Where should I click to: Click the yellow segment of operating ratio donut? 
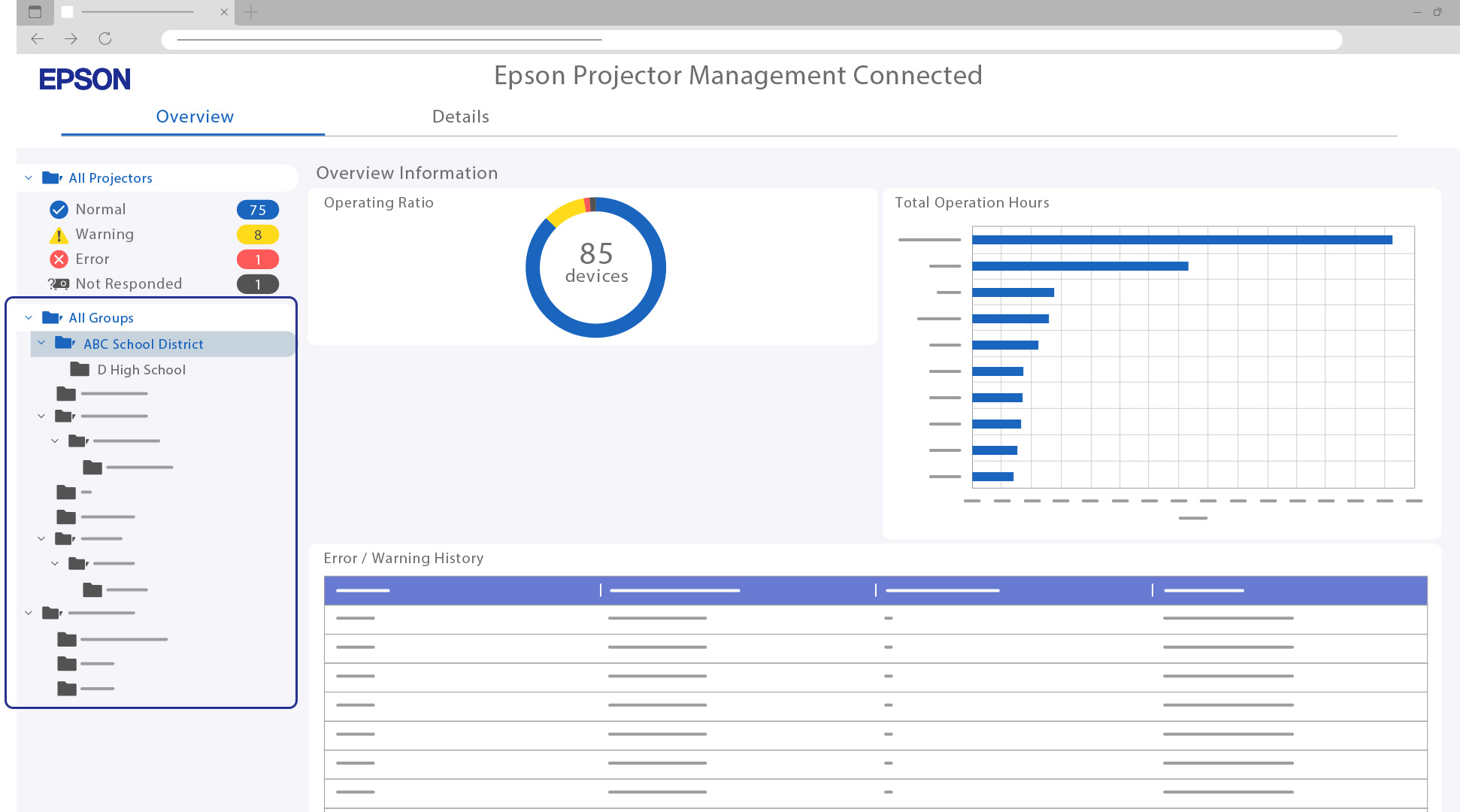[x=565, y=211]
